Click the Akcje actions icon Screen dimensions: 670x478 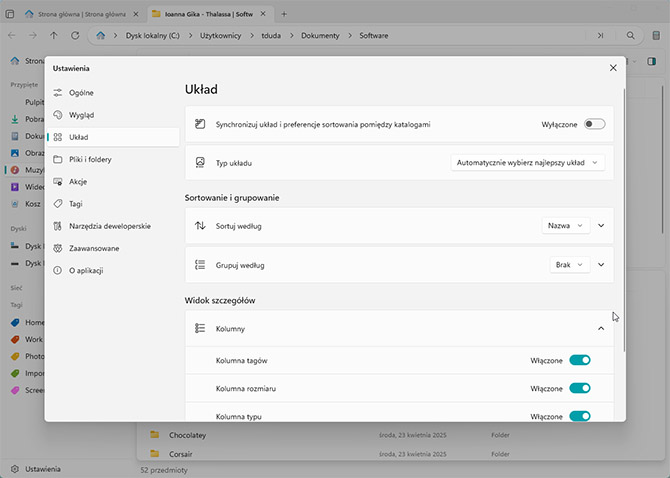[59, 182]
